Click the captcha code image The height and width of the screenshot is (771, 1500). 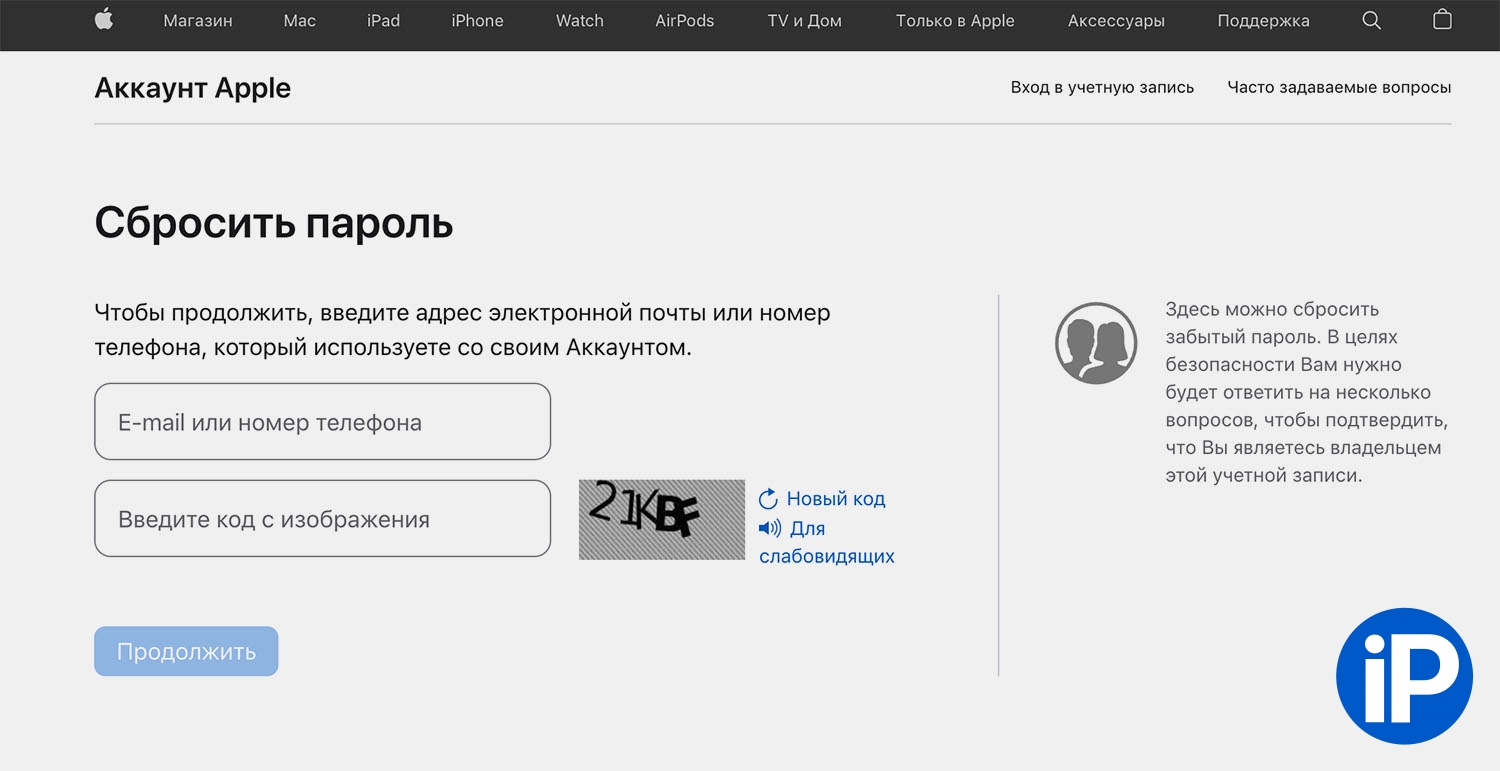click(661, 519)
